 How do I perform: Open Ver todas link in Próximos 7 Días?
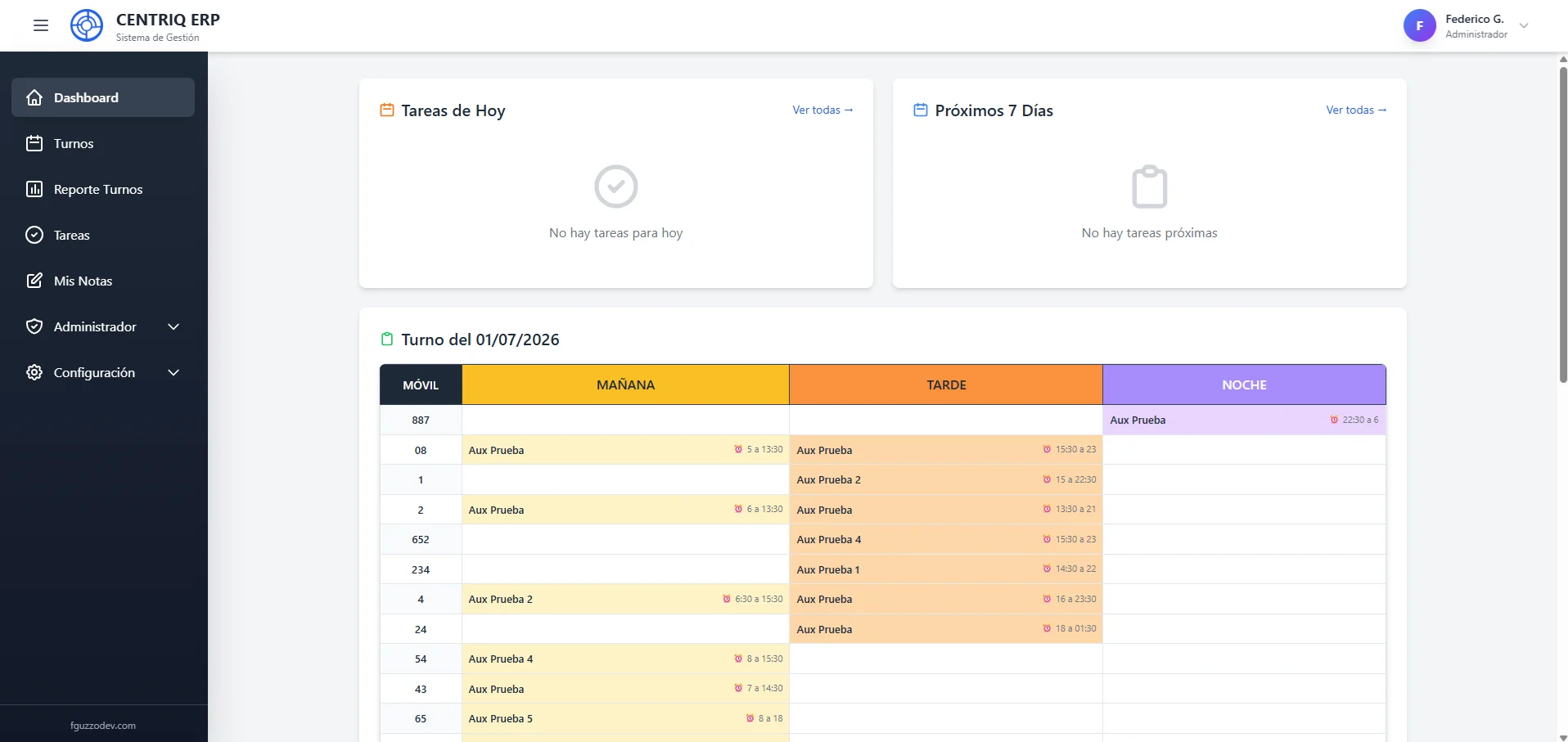click(1356, 110)
